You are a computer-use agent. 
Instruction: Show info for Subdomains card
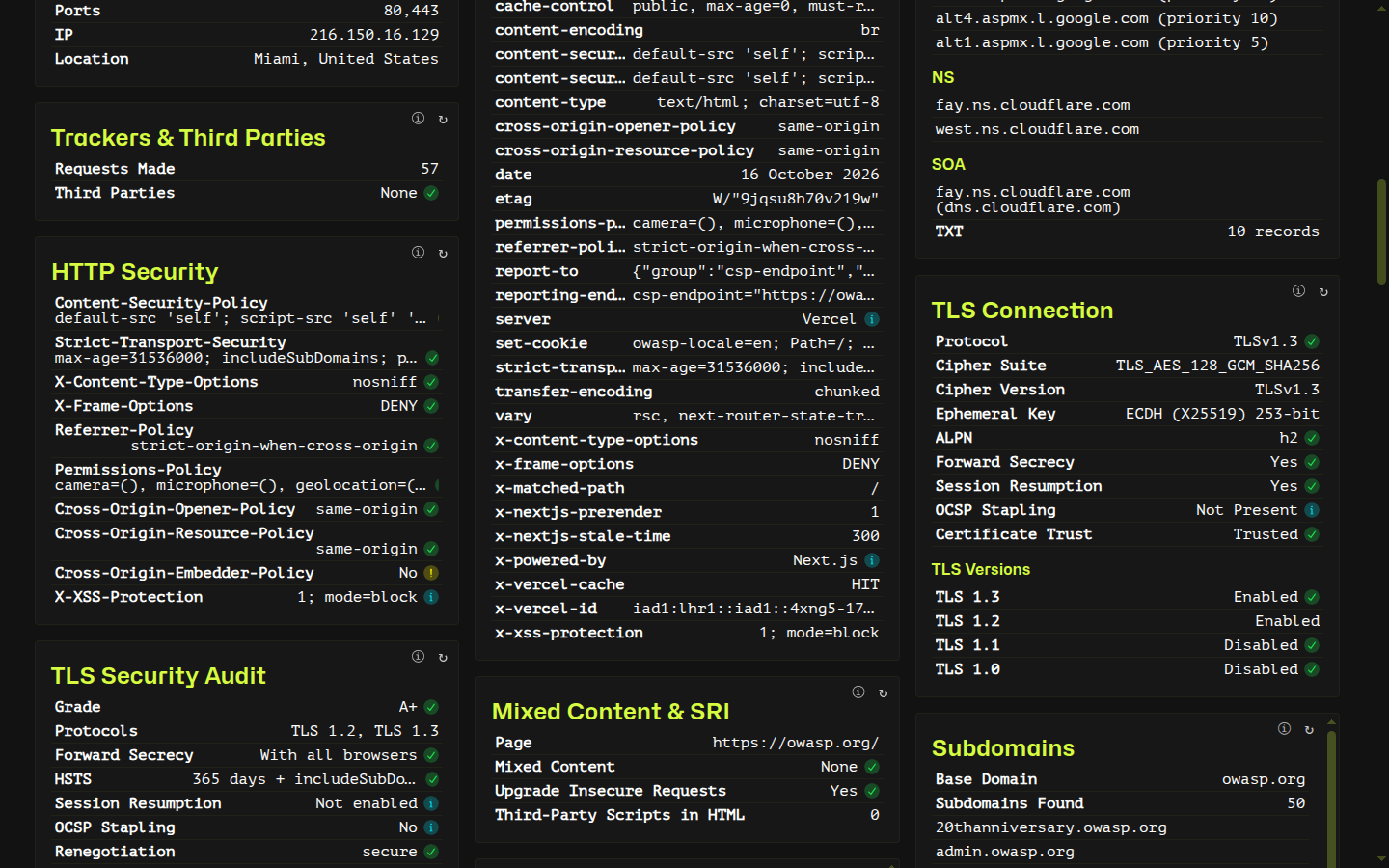(x=1284, y=729)
